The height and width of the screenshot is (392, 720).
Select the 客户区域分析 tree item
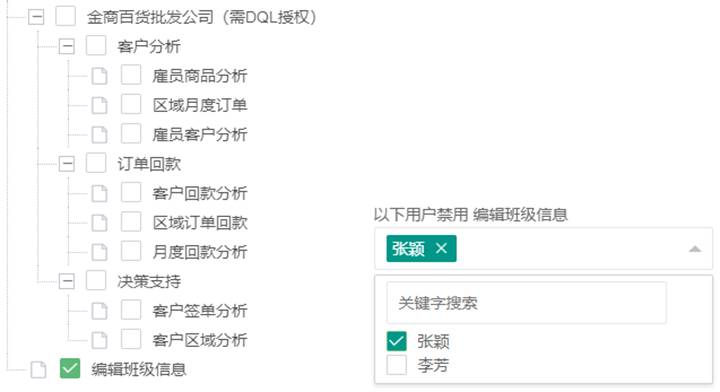(200, 341)
